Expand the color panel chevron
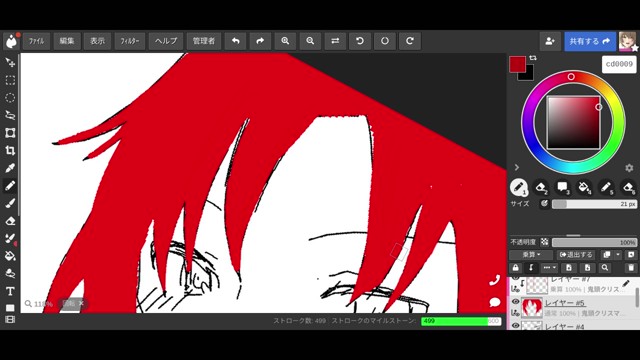The height and width of the screenshot is (360, 640). click(517, 167)
